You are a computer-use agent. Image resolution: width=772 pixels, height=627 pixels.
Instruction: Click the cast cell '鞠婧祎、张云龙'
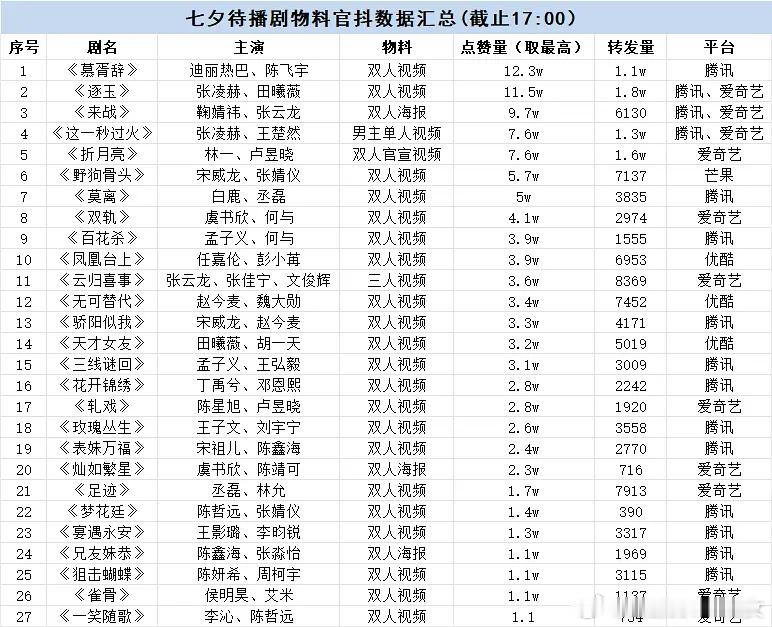pyautogui.click(x=249, y=113)
